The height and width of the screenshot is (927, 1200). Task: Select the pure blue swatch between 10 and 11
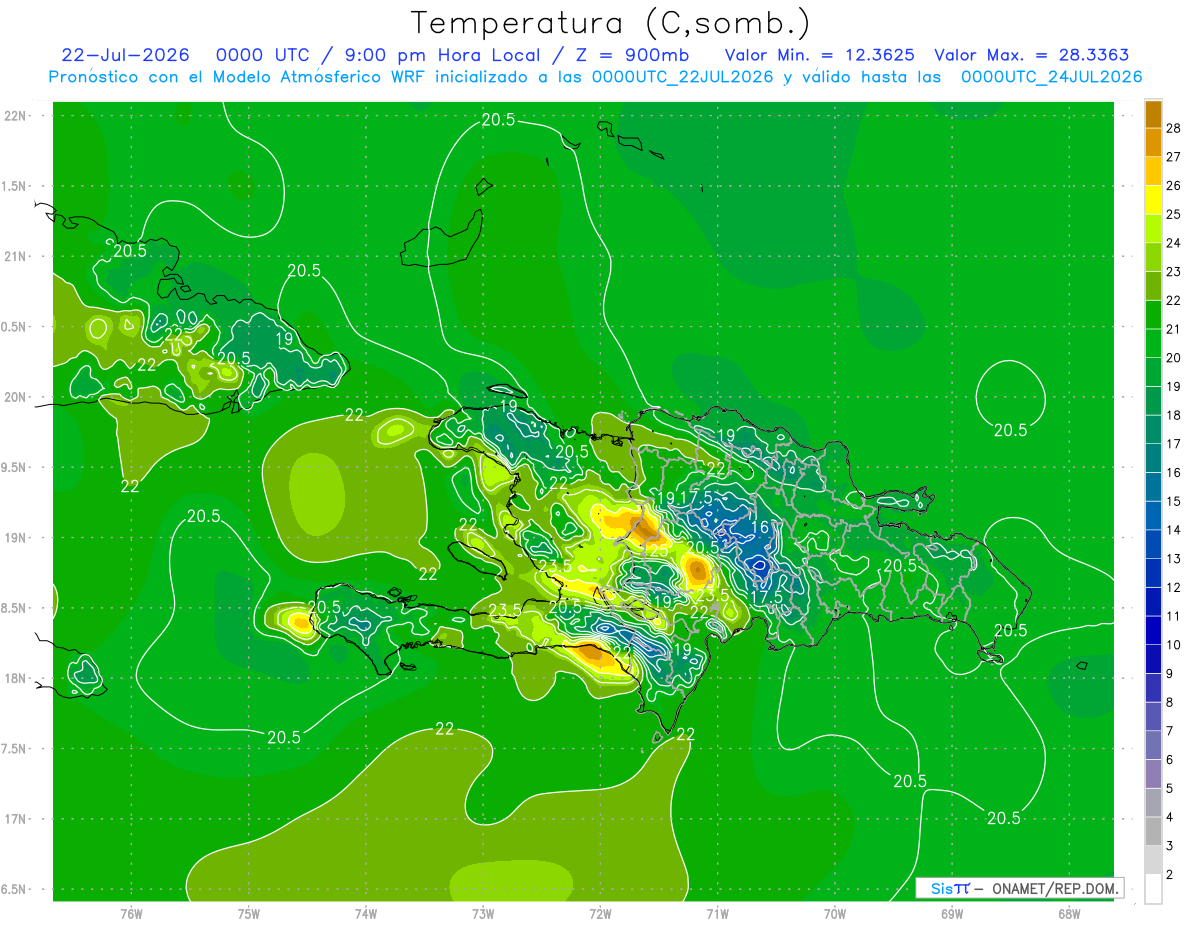coord(1153,631)
